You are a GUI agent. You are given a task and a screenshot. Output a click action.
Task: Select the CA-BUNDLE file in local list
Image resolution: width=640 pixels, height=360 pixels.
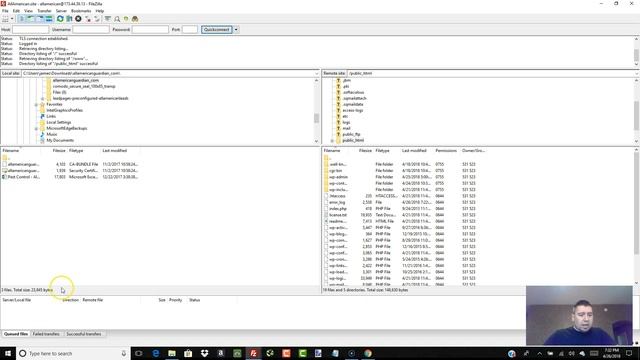click(x=69, y=164)
